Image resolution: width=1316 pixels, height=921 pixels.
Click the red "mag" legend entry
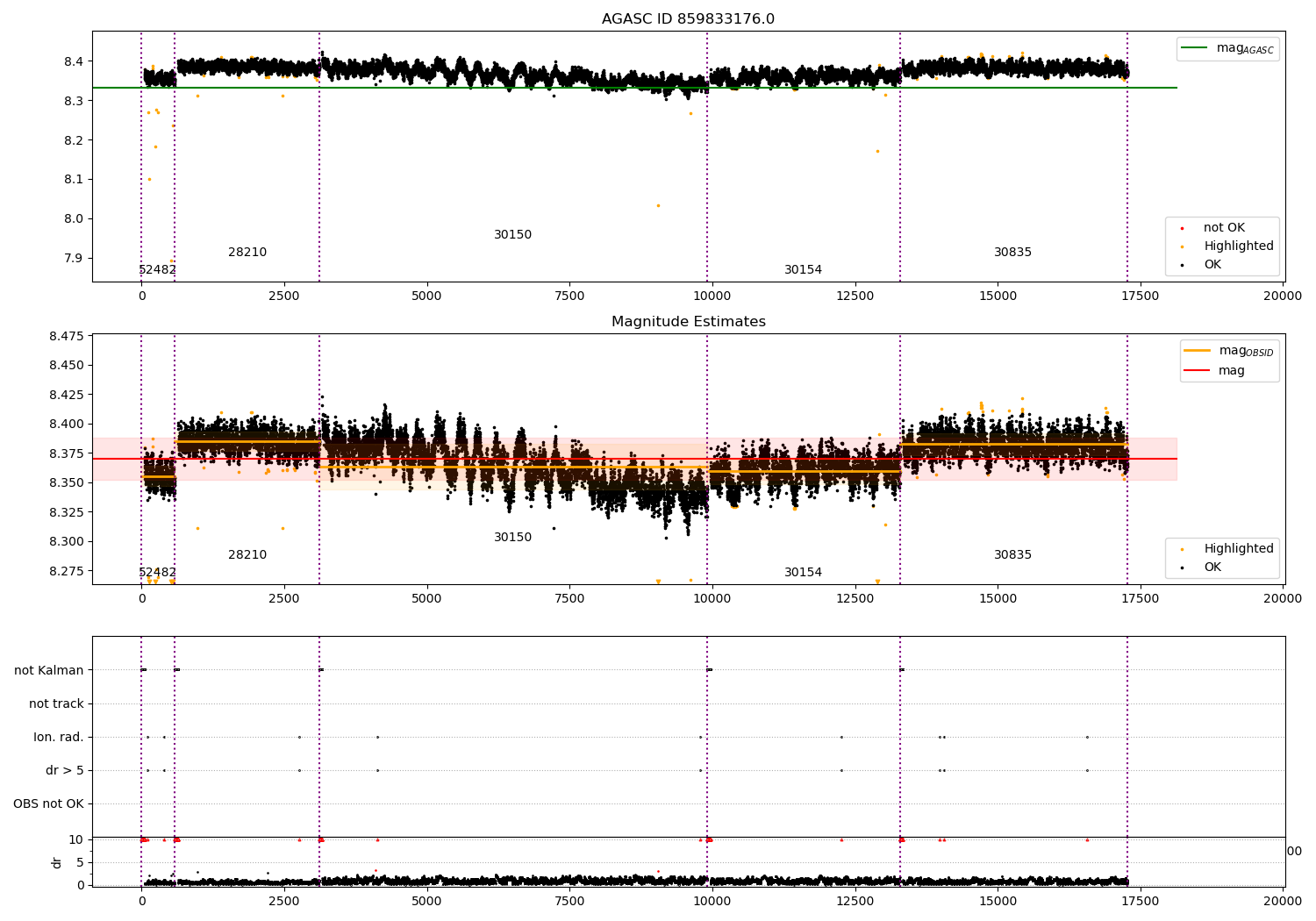(1215, 371)
